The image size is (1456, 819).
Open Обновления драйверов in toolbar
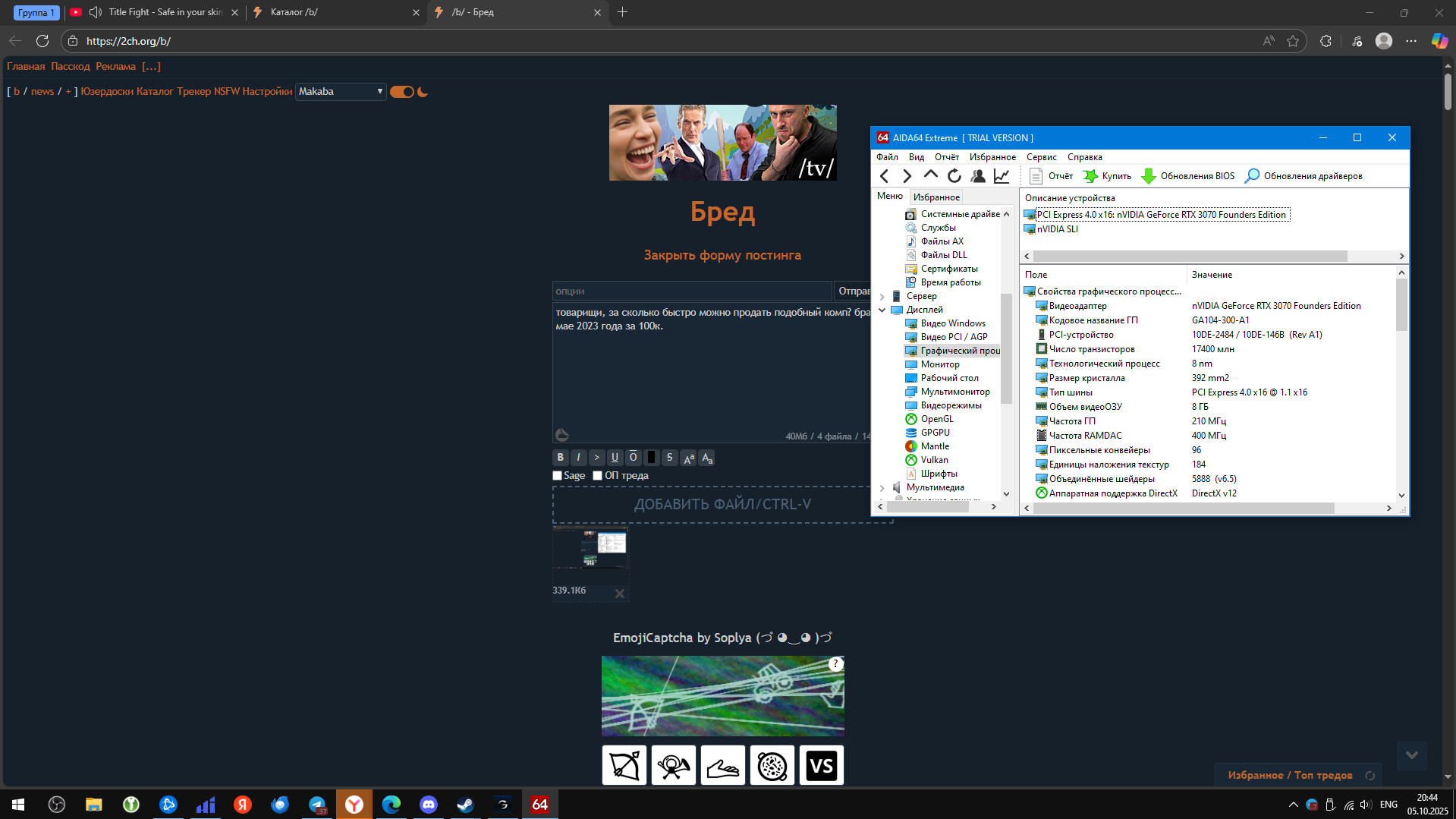point(1303,176)
